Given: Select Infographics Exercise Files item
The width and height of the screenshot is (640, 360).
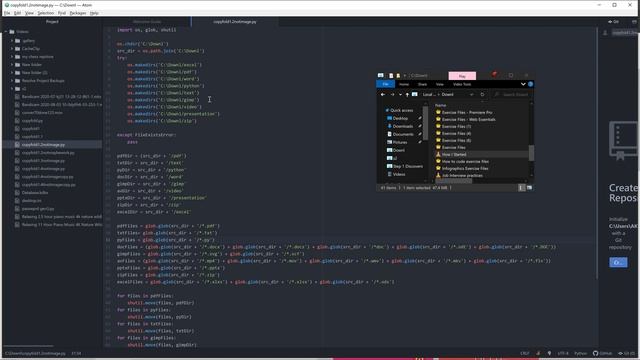Looking at the screenshot, I should pos(465,168).
